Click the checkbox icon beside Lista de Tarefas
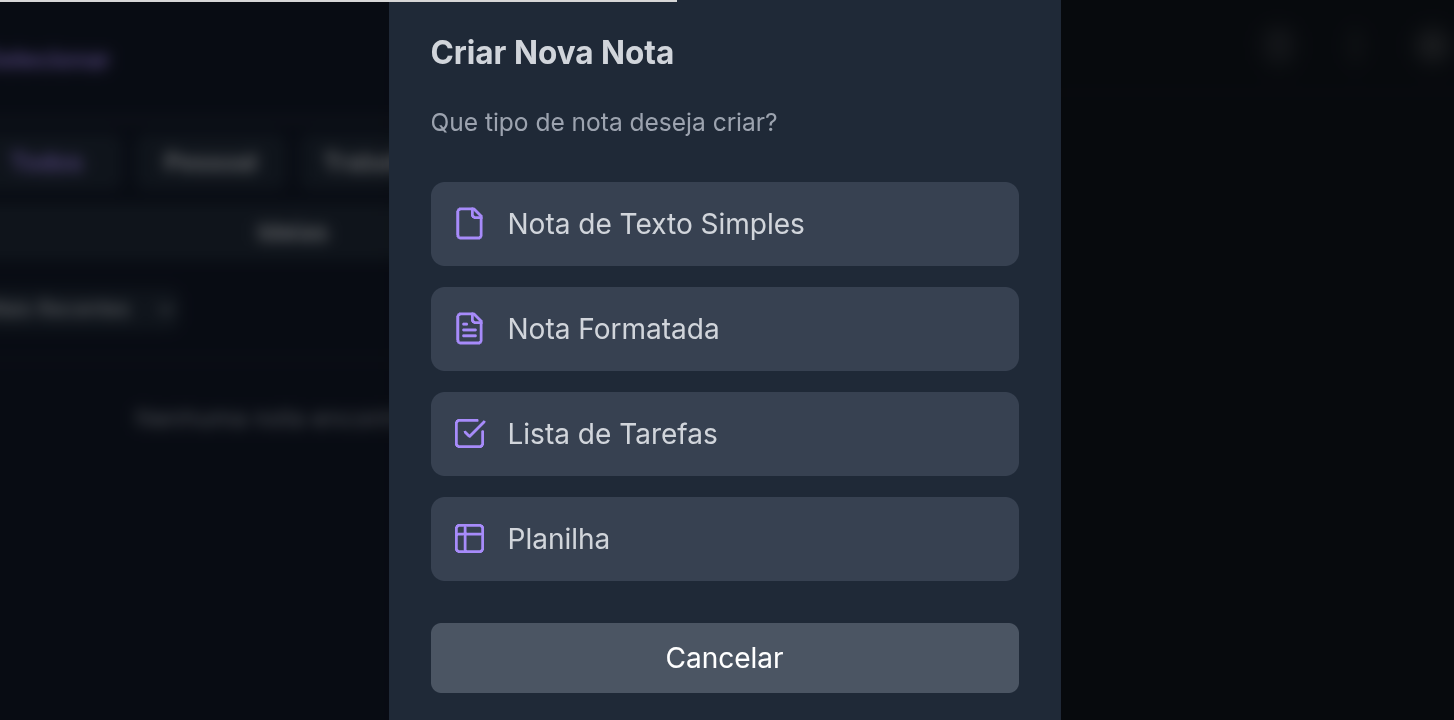Image resolution: width=1454 pixels, height=720 pixels. (469, 434)
